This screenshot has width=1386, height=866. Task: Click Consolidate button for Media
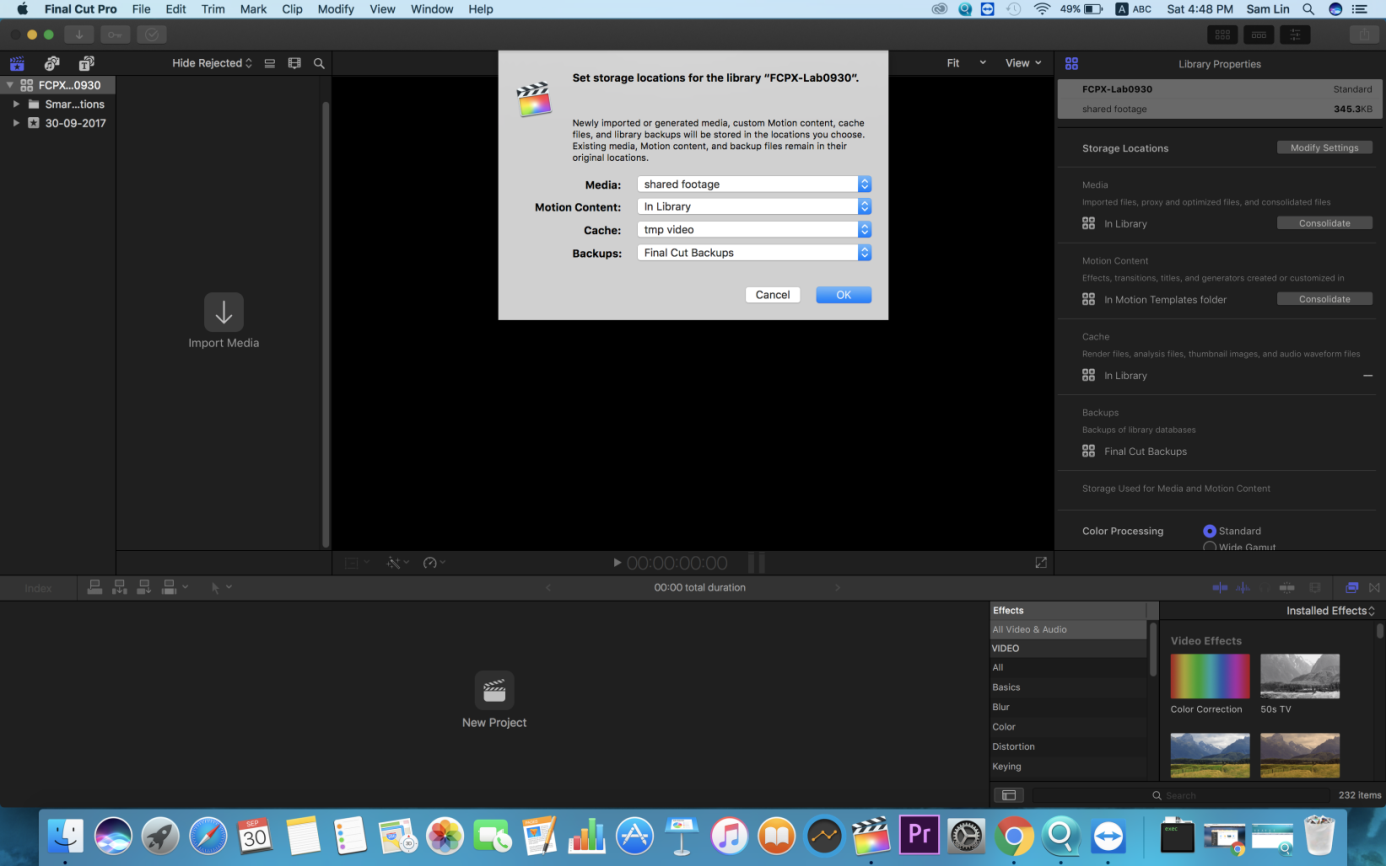[1324, 223]
